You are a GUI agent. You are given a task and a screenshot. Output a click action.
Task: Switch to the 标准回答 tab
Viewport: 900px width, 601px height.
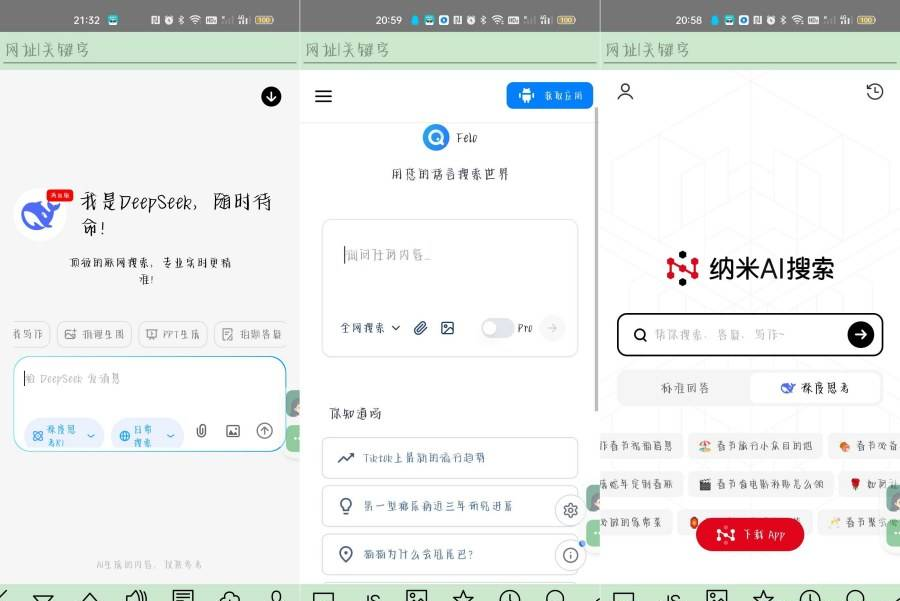pos(684,388)
